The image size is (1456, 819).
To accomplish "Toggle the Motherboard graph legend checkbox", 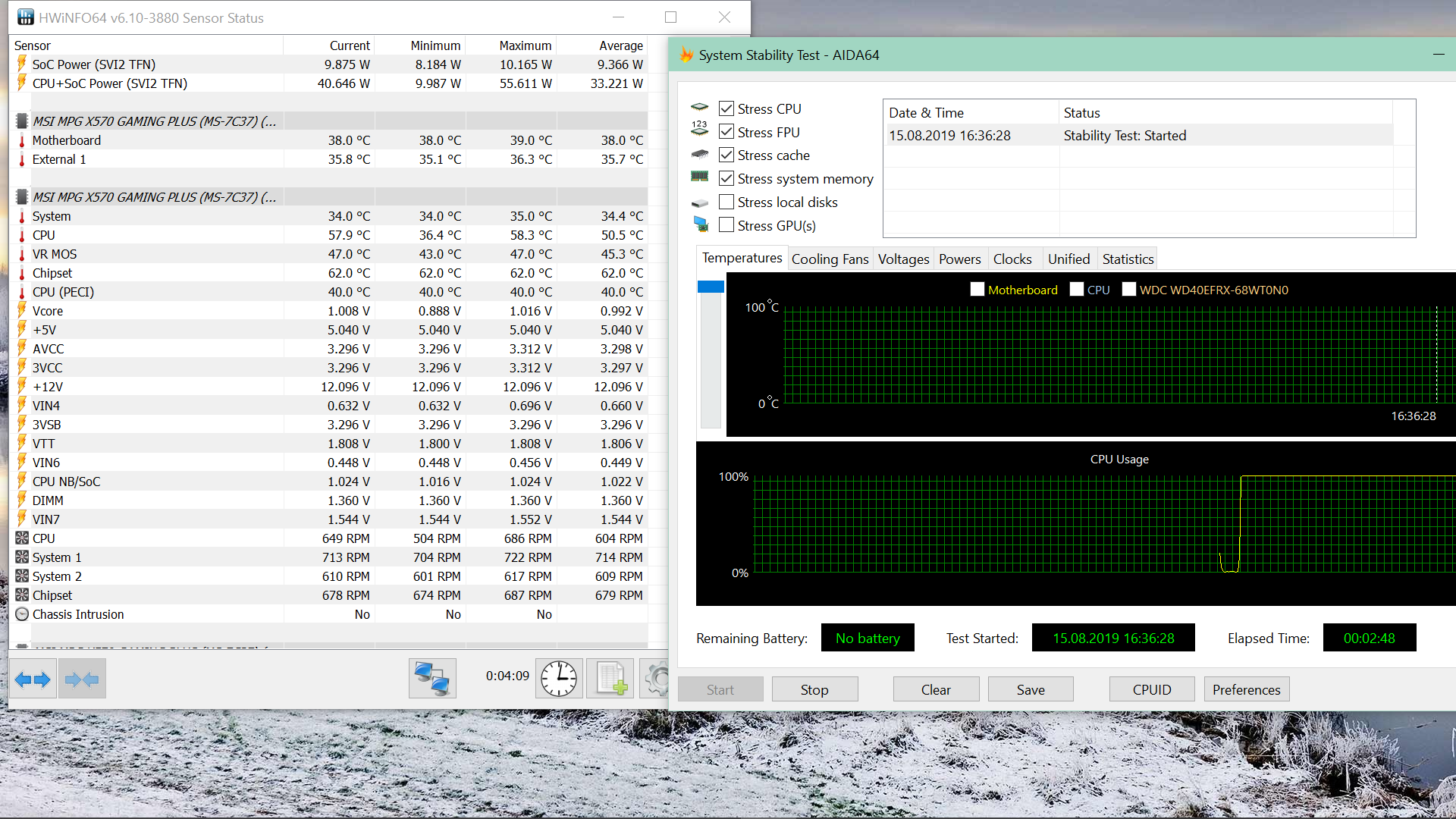I will (x=977, y=289).
